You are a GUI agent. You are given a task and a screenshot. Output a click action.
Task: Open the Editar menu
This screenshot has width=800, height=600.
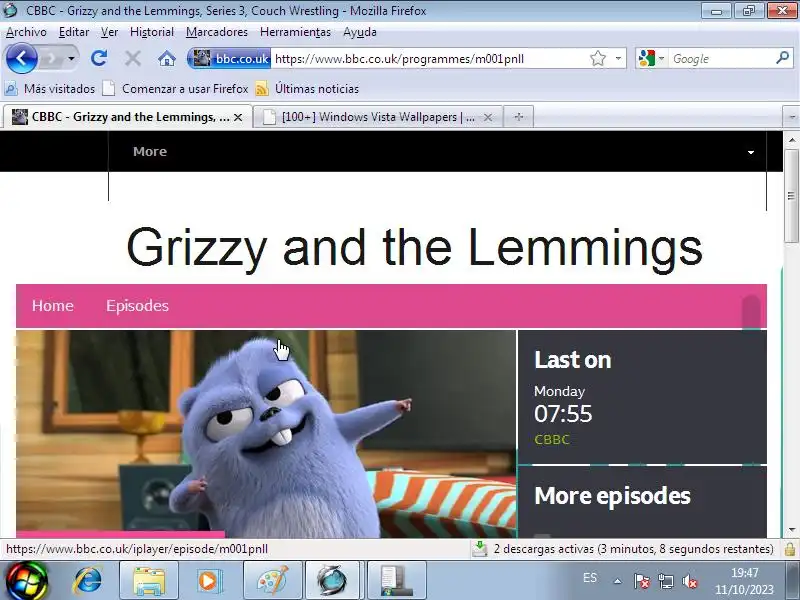coord(74,32)
